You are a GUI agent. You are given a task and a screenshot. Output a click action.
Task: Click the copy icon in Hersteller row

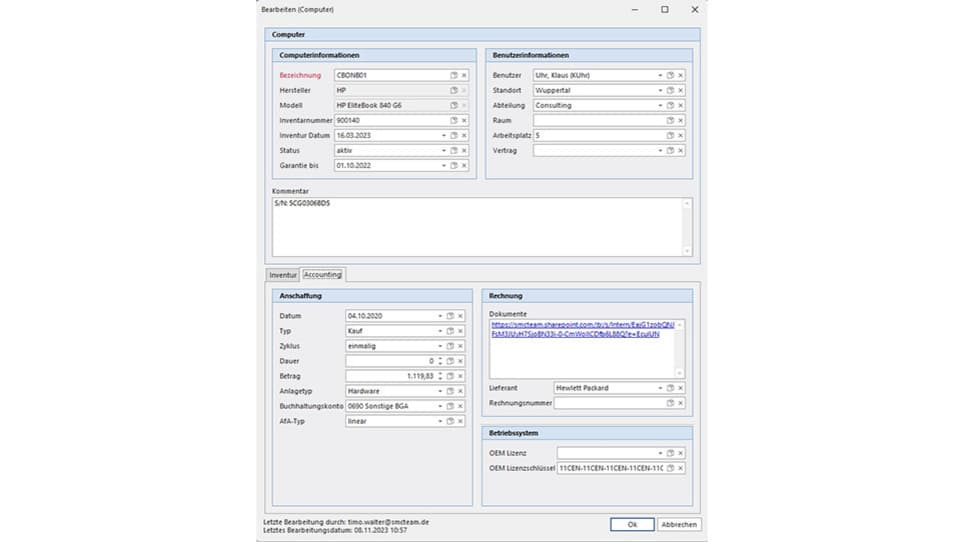454,90
